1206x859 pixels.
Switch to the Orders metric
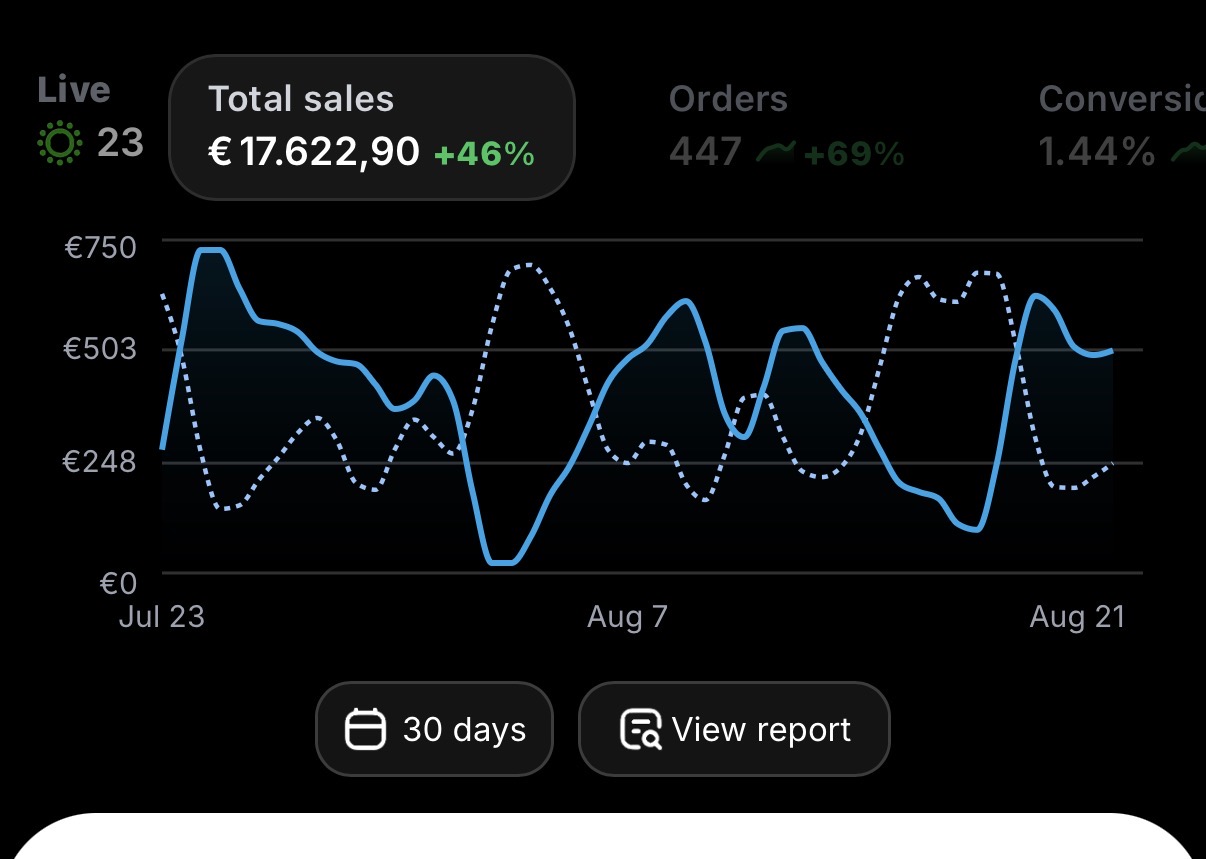[787, 127]
